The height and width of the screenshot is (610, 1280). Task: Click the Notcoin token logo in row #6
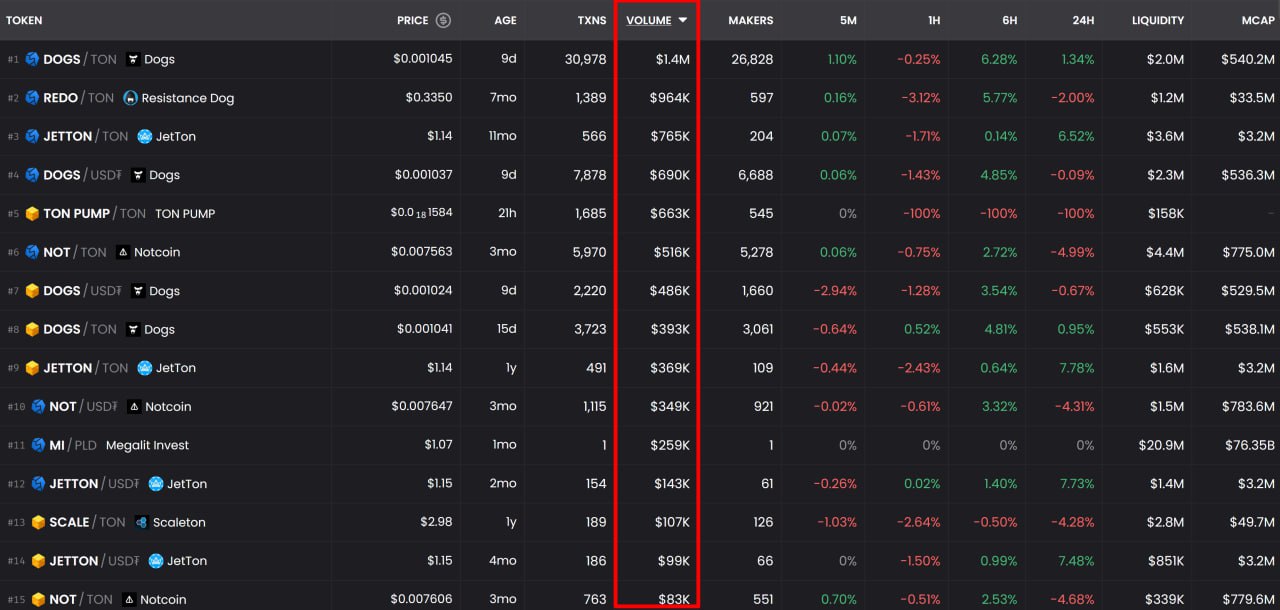click(122, 252)
